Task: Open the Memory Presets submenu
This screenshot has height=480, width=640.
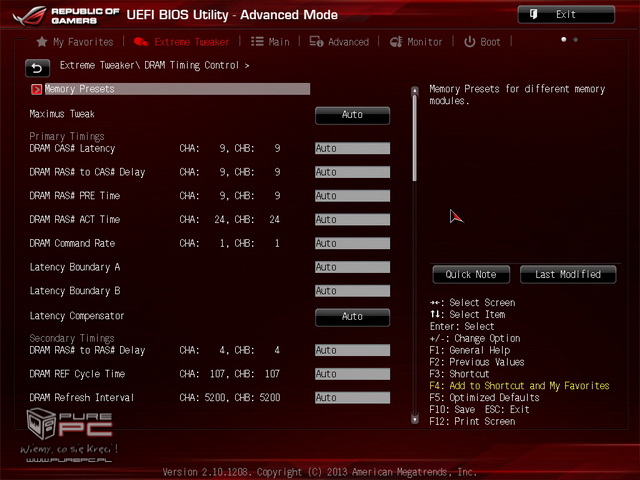Action: (x=170, y=89)
